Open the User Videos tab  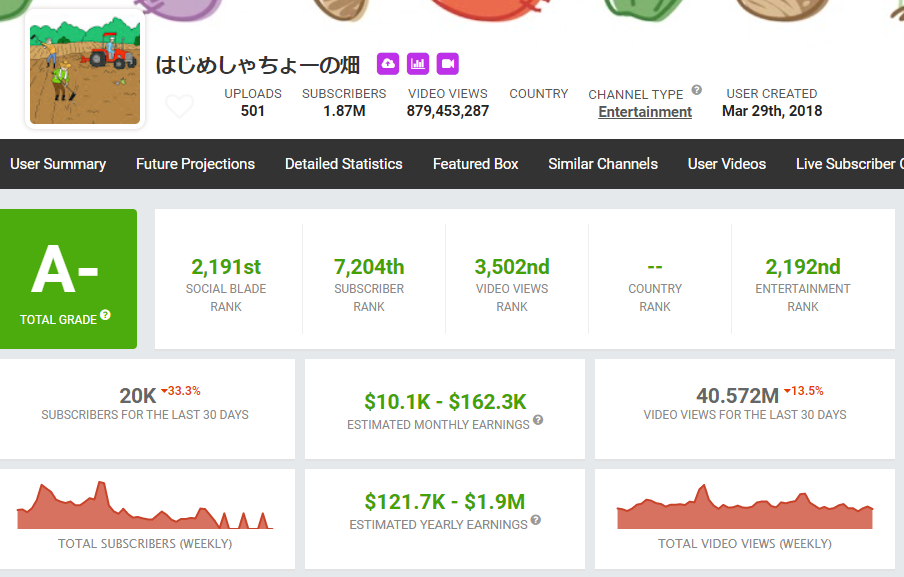[727, 164]
